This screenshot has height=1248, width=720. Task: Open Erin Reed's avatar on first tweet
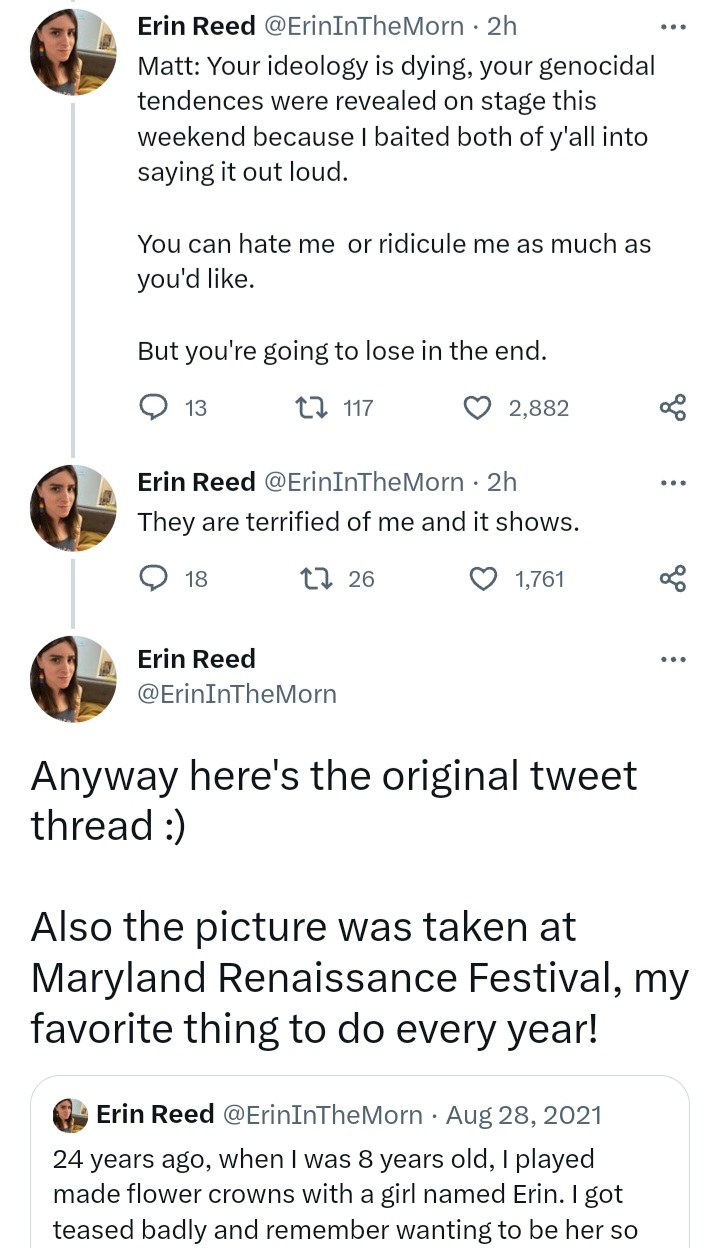pyautogui.click(x=74, y=52)
